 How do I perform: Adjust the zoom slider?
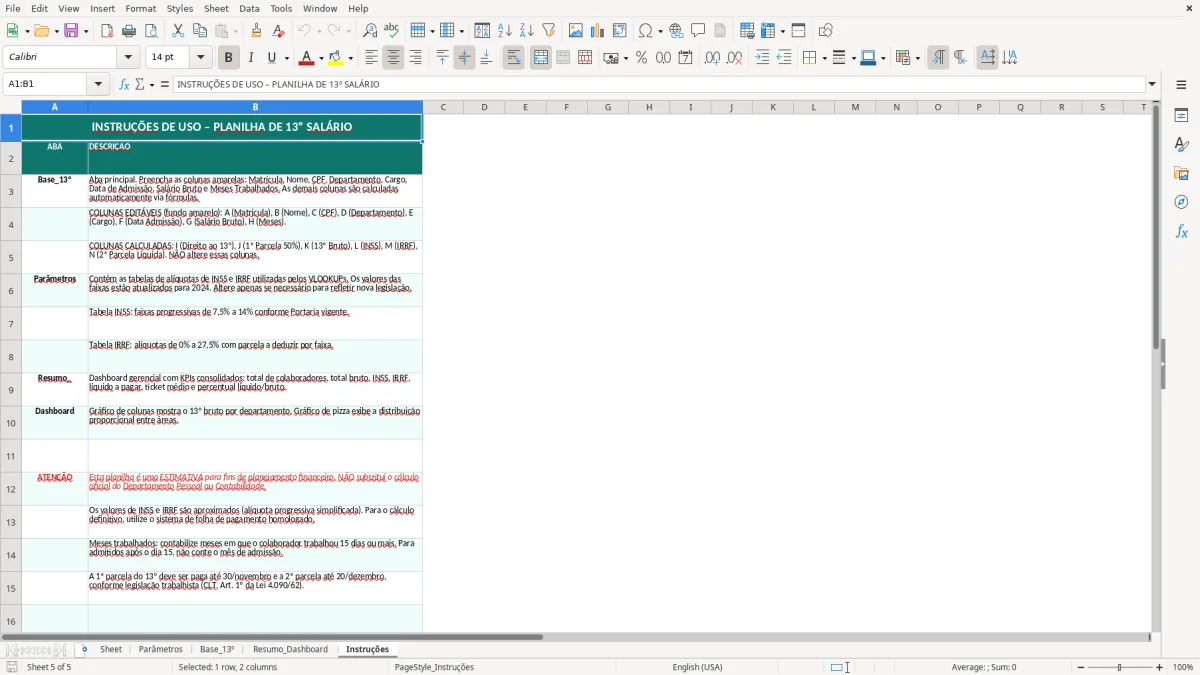tap(1119, 667)
